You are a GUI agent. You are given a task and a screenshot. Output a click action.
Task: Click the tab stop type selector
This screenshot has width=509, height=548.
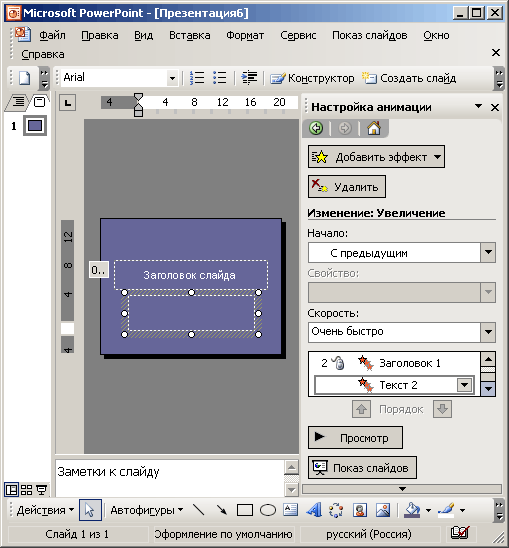(x=67, y=103)
